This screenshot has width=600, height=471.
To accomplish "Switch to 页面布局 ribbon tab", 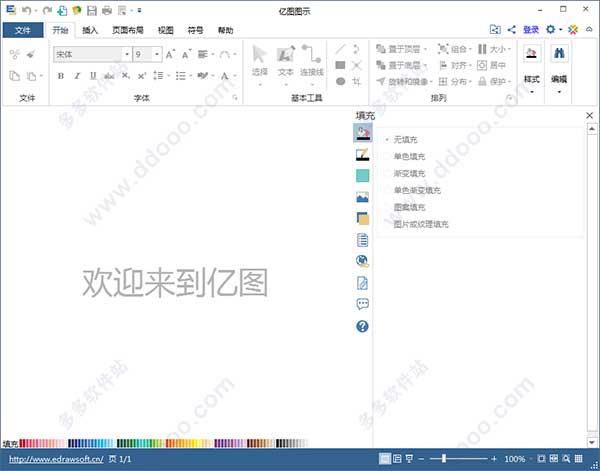I will tap(128, 30).
